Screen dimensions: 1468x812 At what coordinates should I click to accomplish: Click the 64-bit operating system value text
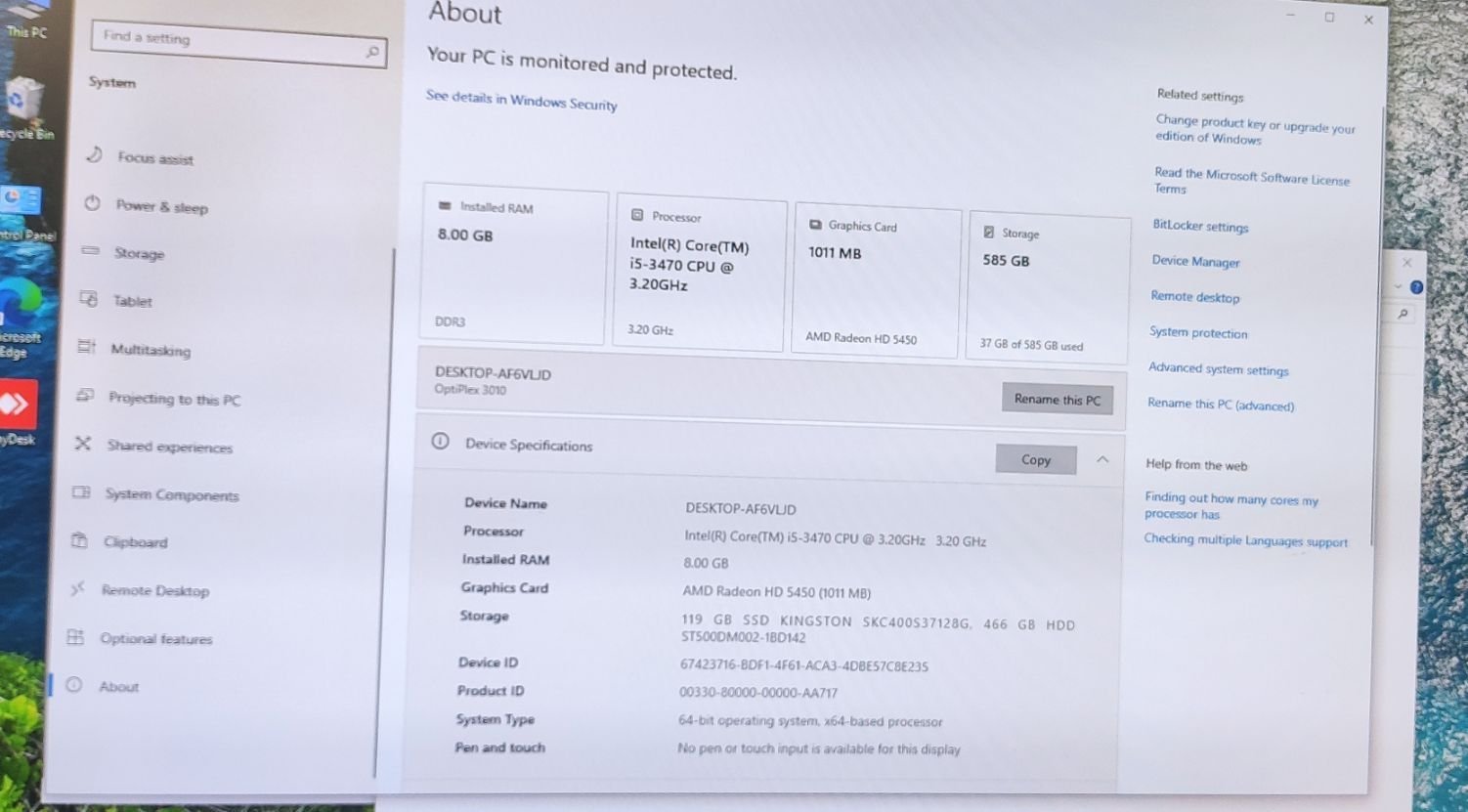810,721
